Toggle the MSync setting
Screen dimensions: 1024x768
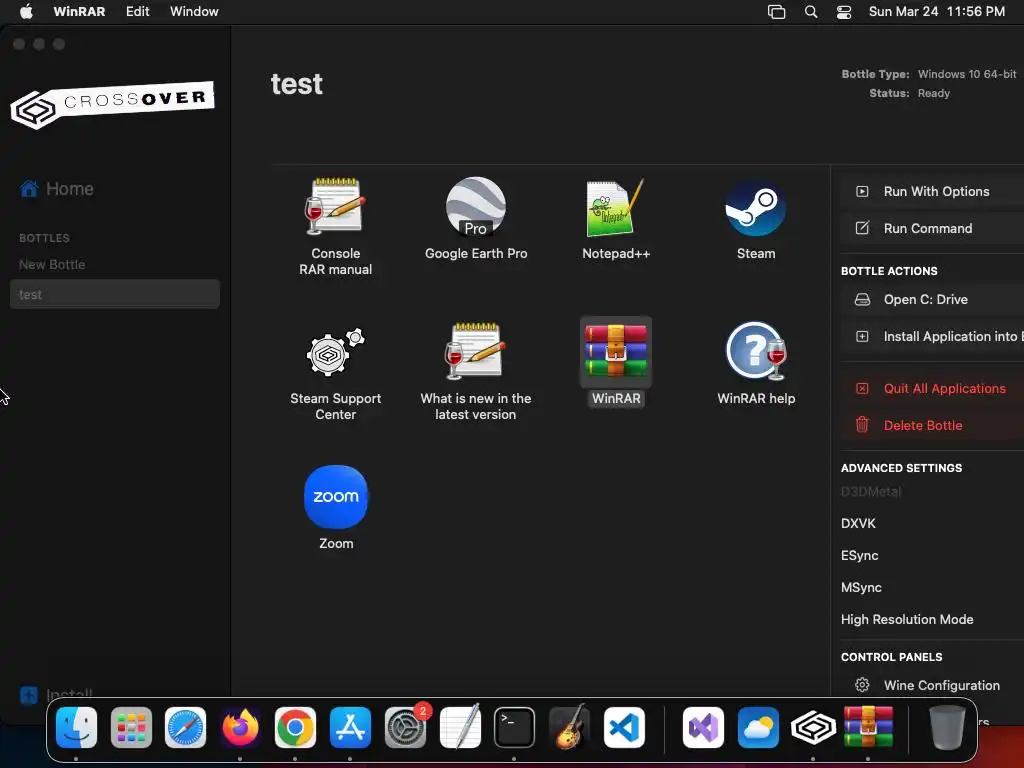click(x=861, y=587)
